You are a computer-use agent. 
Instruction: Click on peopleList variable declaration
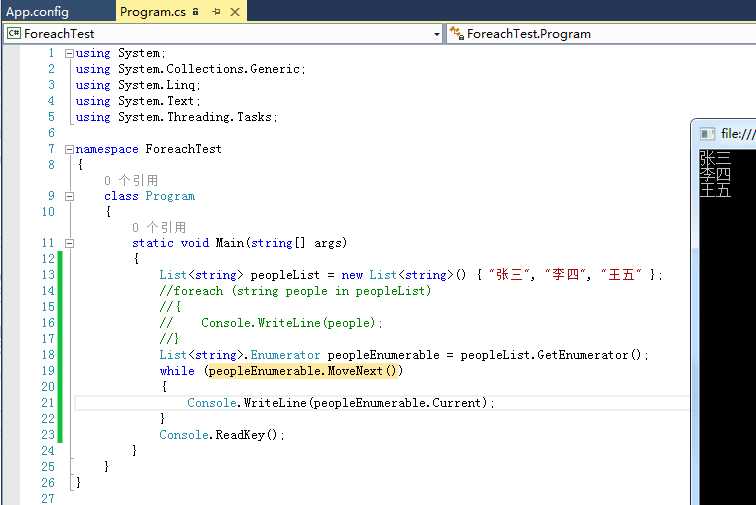[x=285, y=275]
